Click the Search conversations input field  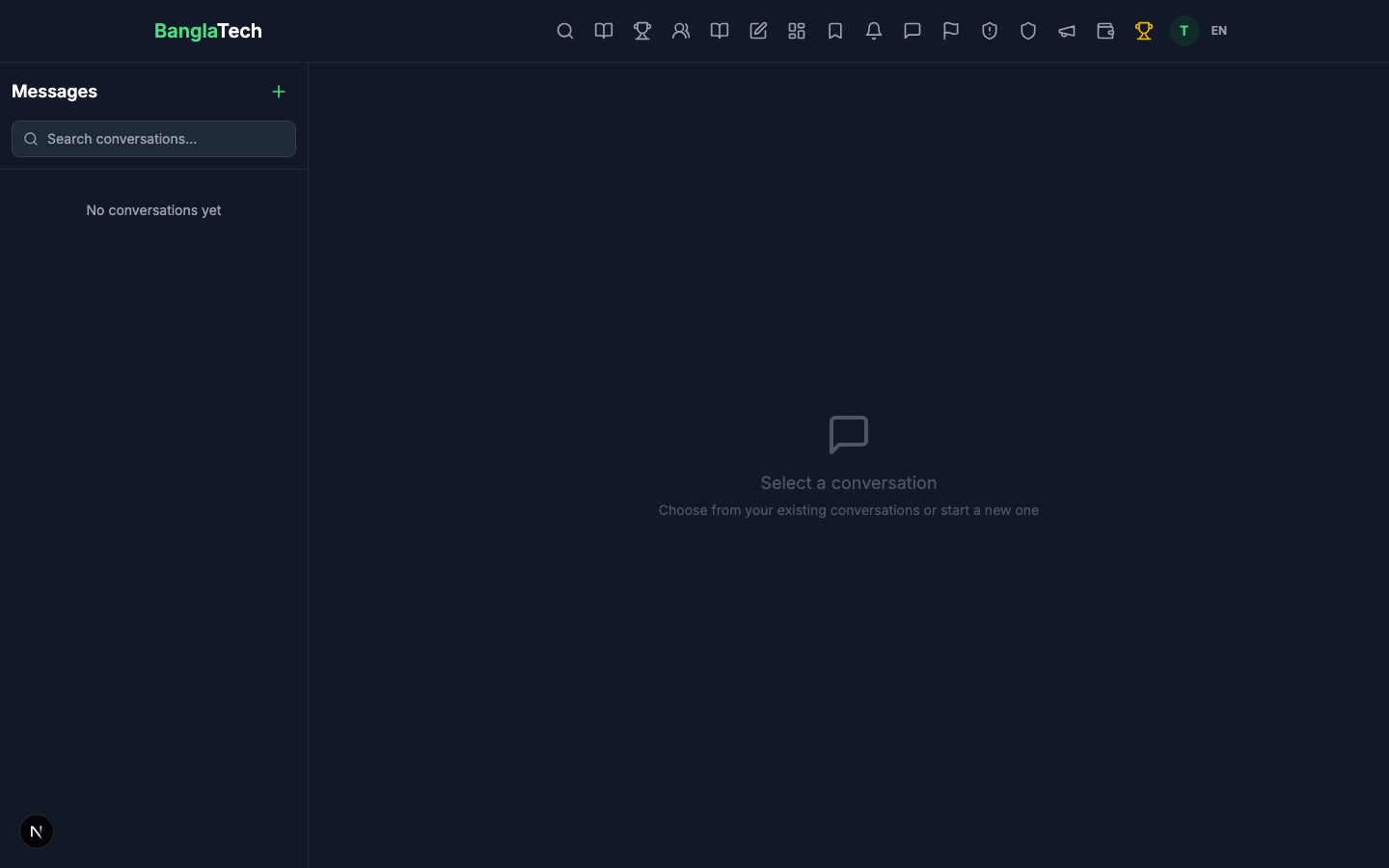click(x=153, y=139)
